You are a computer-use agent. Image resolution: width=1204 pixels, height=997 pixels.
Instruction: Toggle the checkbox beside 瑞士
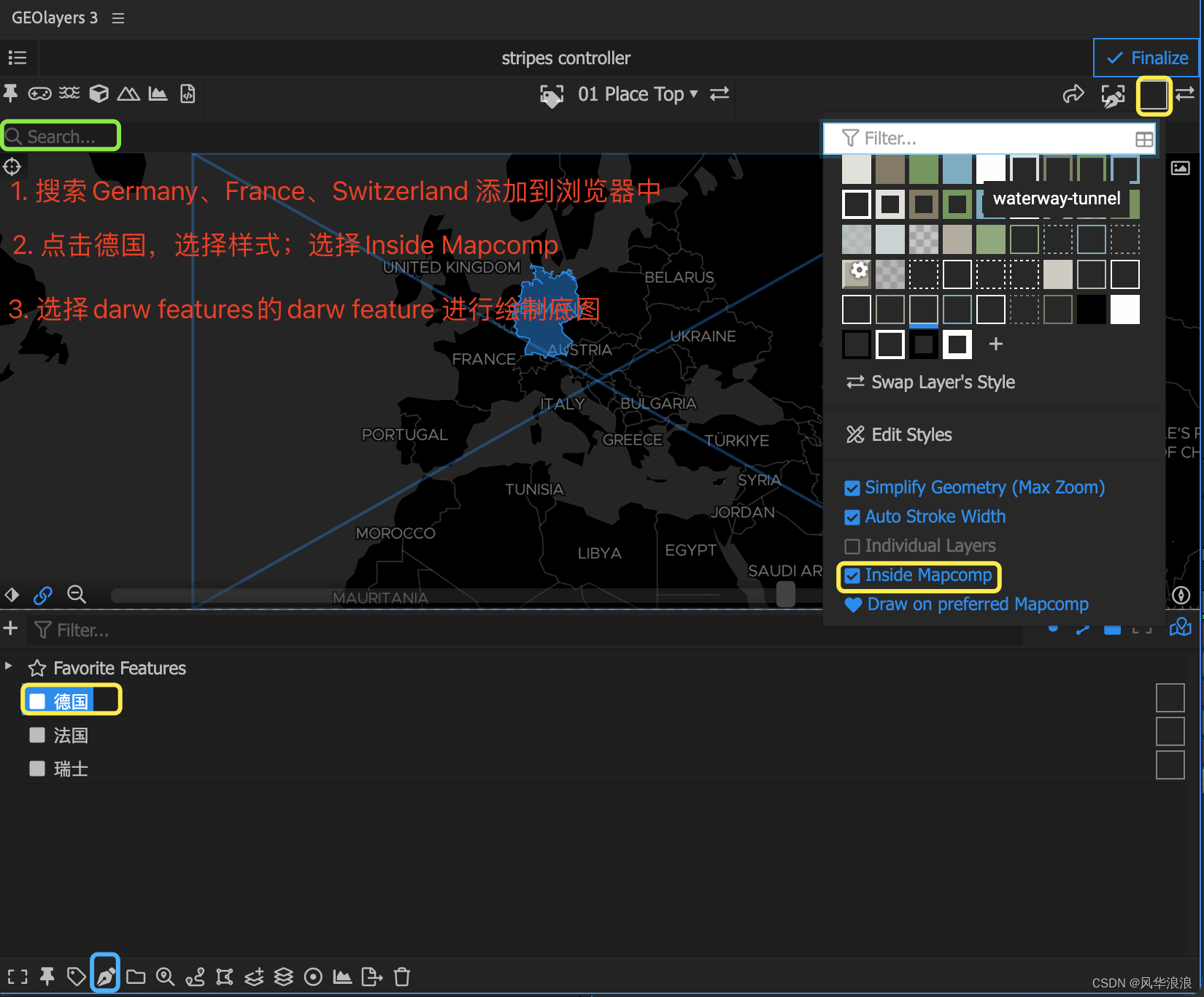[x=37, y=769]
